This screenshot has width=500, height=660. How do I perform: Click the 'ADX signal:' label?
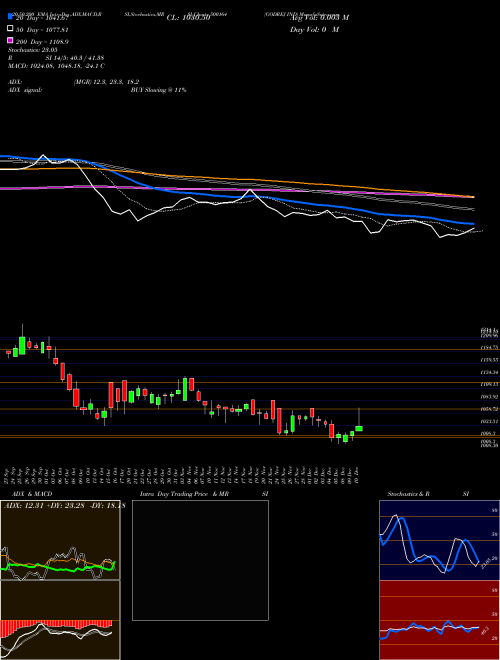click(x=25, y=90)
